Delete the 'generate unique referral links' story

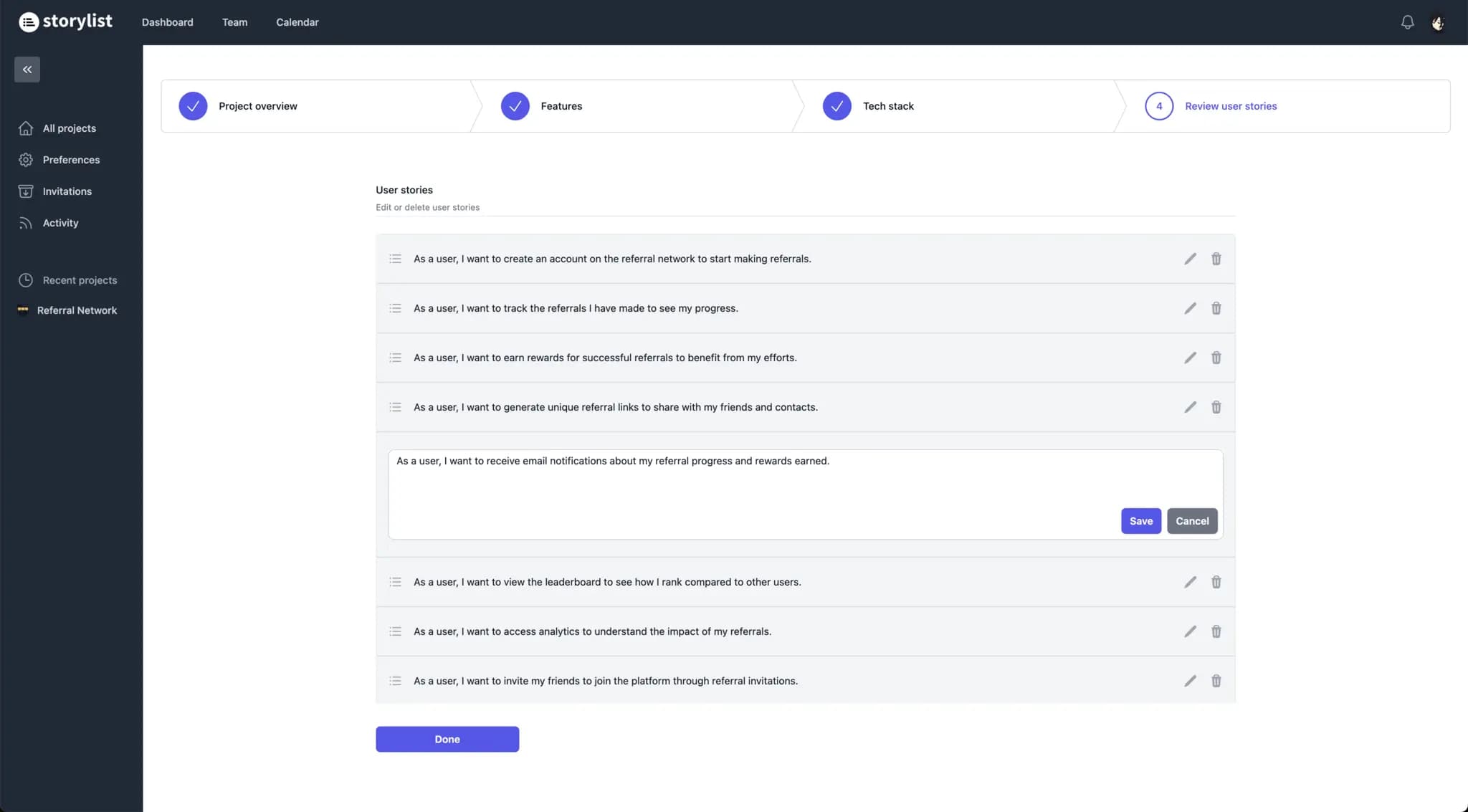tap(1216, 407)
